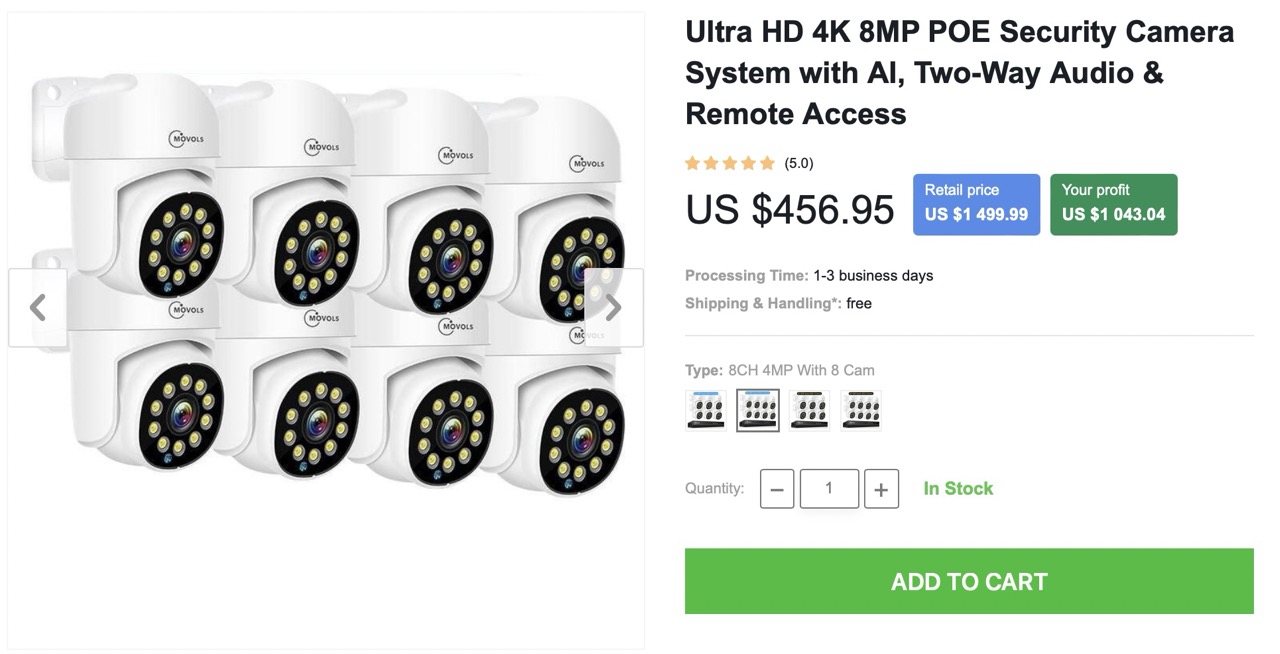The image size is (1280, 654).
Task: Increase quantity with the plus button
Action: point(881,489)
